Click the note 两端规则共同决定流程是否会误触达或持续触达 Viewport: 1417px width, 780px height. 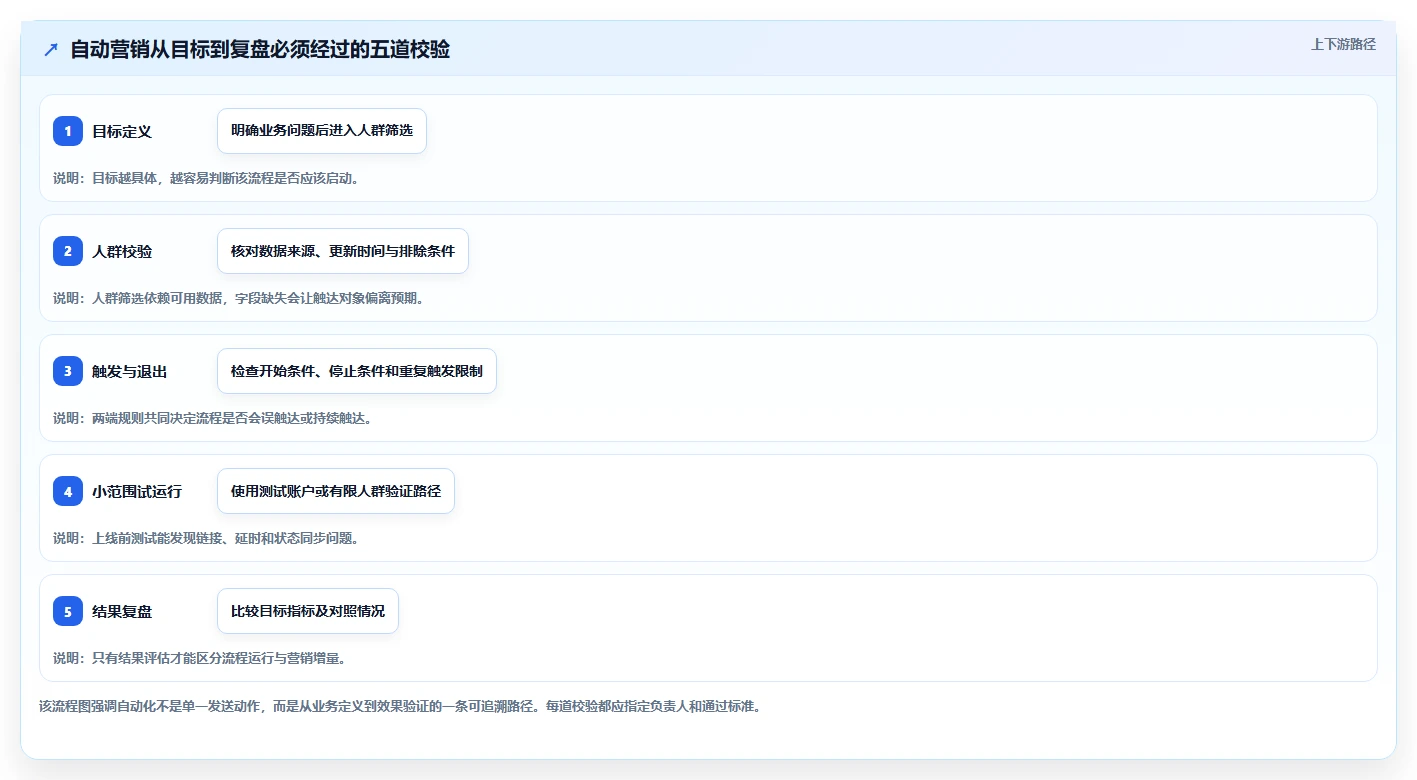click(213, 418)
